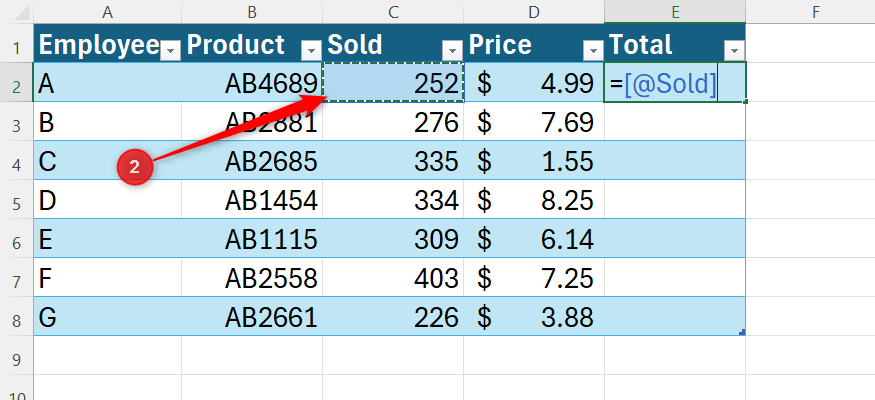Select empty Total cell in employee B row
Screen dimensions: 875x400
click(x=675, y=122)
